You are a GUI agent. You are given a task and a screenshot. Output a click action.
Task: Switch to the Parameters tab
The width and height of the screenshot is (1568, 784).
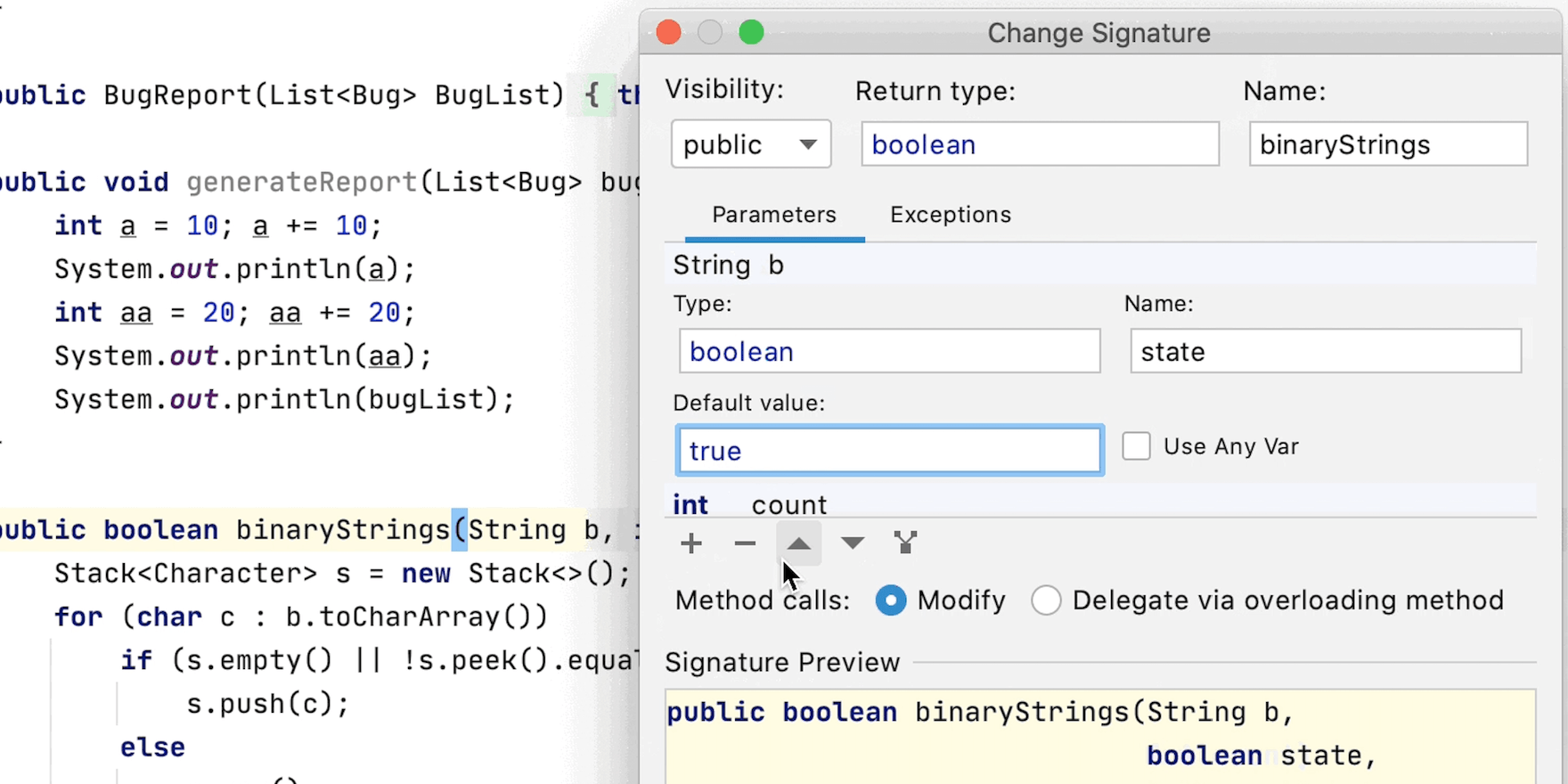[773, 215]
